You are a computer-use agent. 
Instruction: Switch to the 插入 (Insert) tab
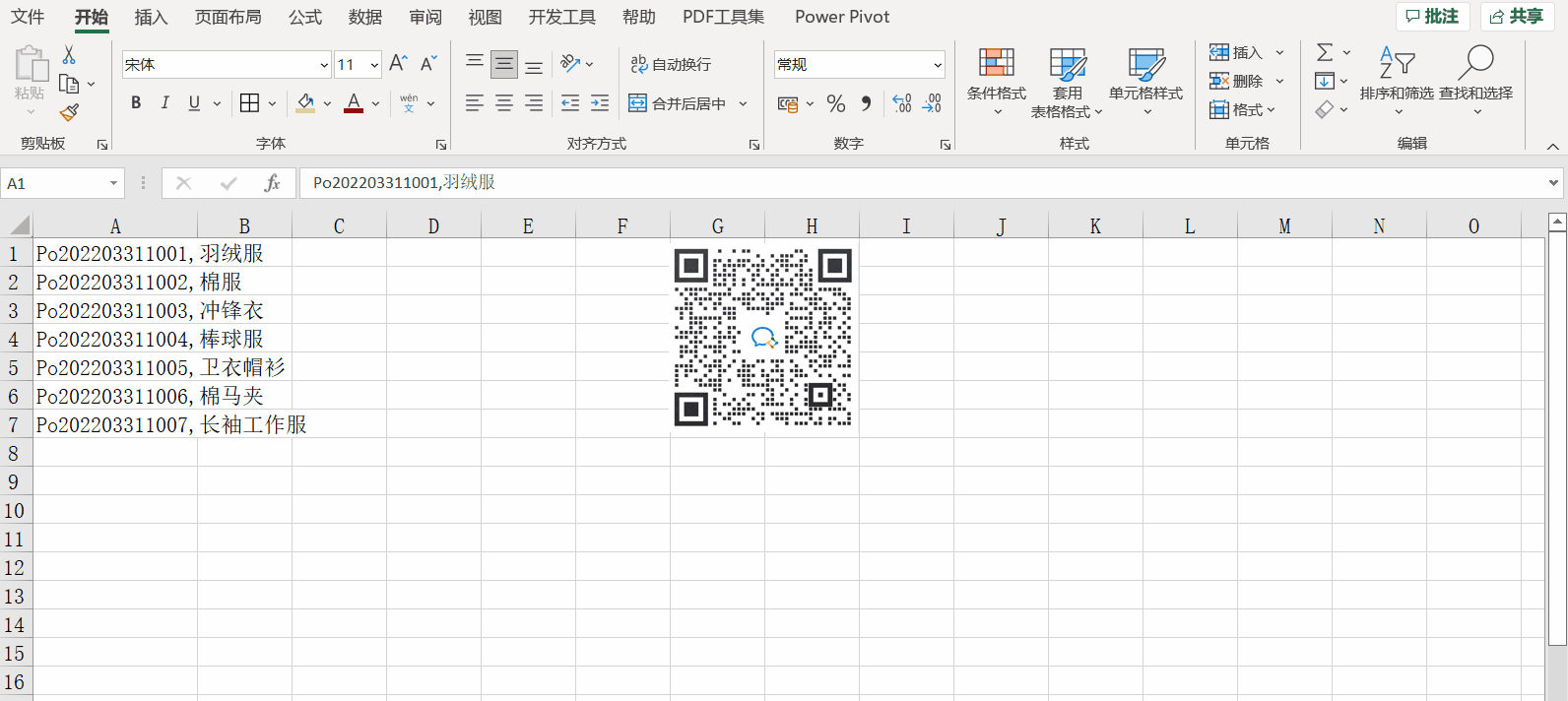point(151,17)
